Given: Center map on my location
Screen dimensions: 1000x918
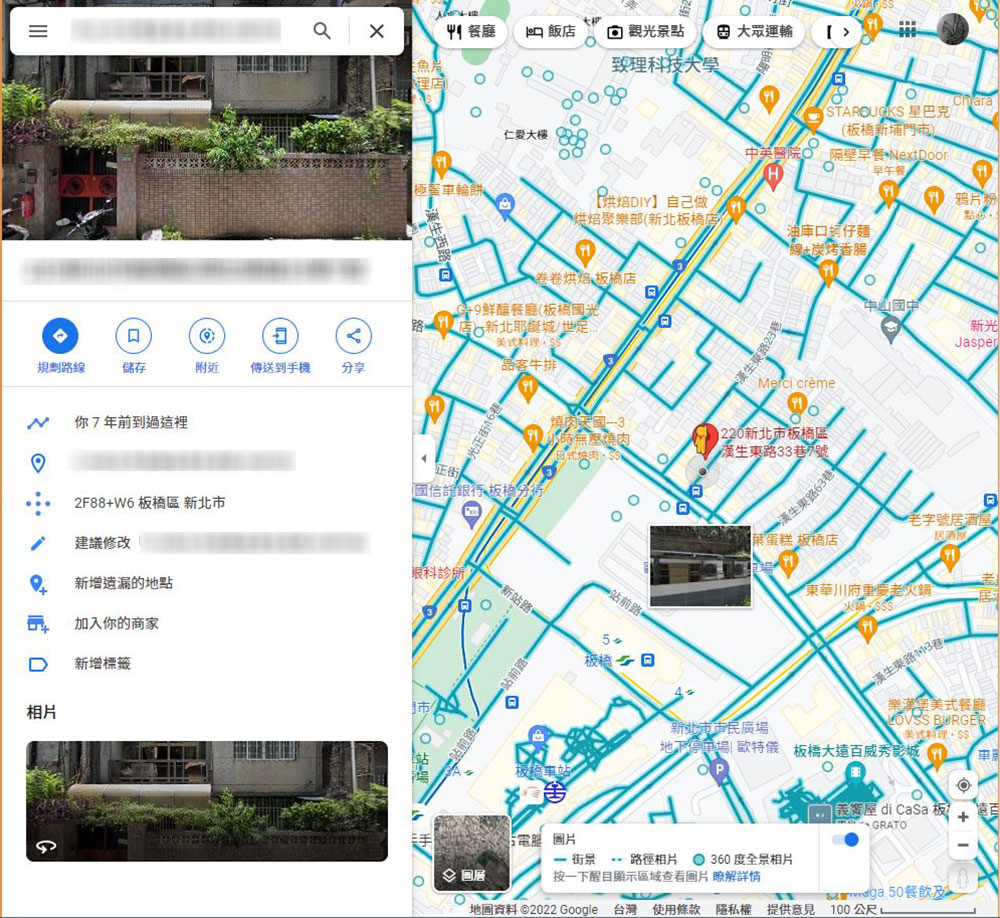Looking at the screenshot, I should pyautogui.click(x=963, y=785).
